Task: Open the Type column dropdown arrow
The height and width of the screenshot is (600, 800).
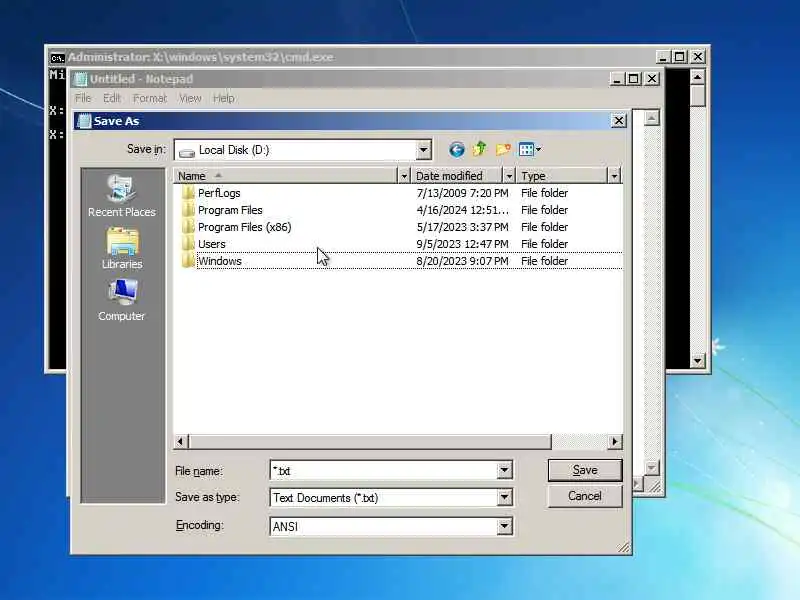Action: (614, 176)
